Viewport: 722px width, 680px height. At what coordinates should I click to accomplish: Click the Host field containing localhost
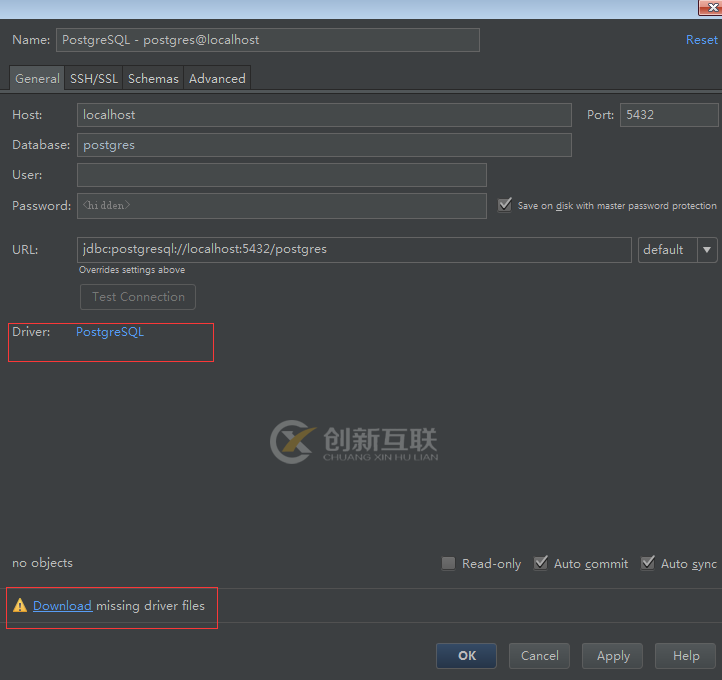pyautogui.click(x=324, y=115)
